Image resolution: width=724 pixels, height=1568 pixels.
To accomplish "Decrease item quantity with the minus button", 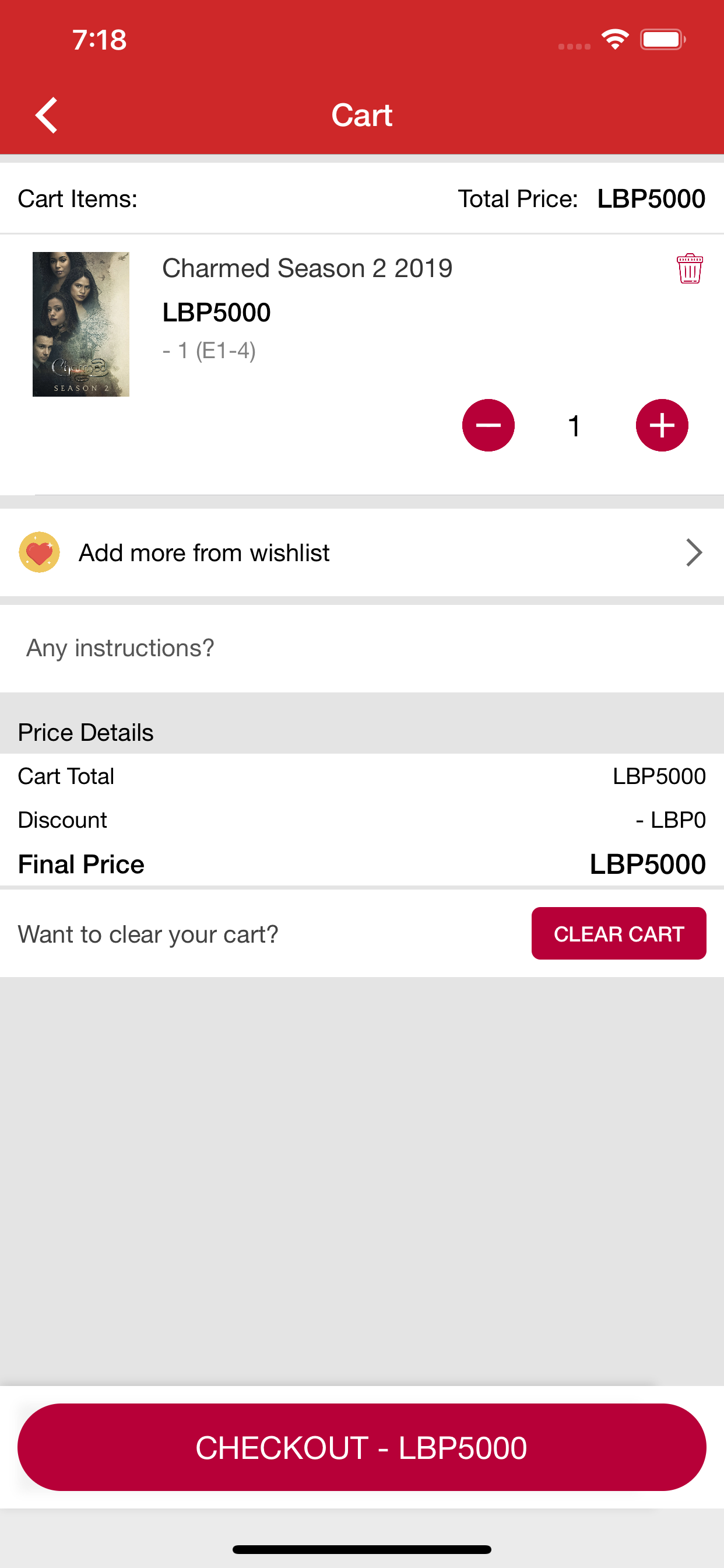I will [x=488, y=425].
